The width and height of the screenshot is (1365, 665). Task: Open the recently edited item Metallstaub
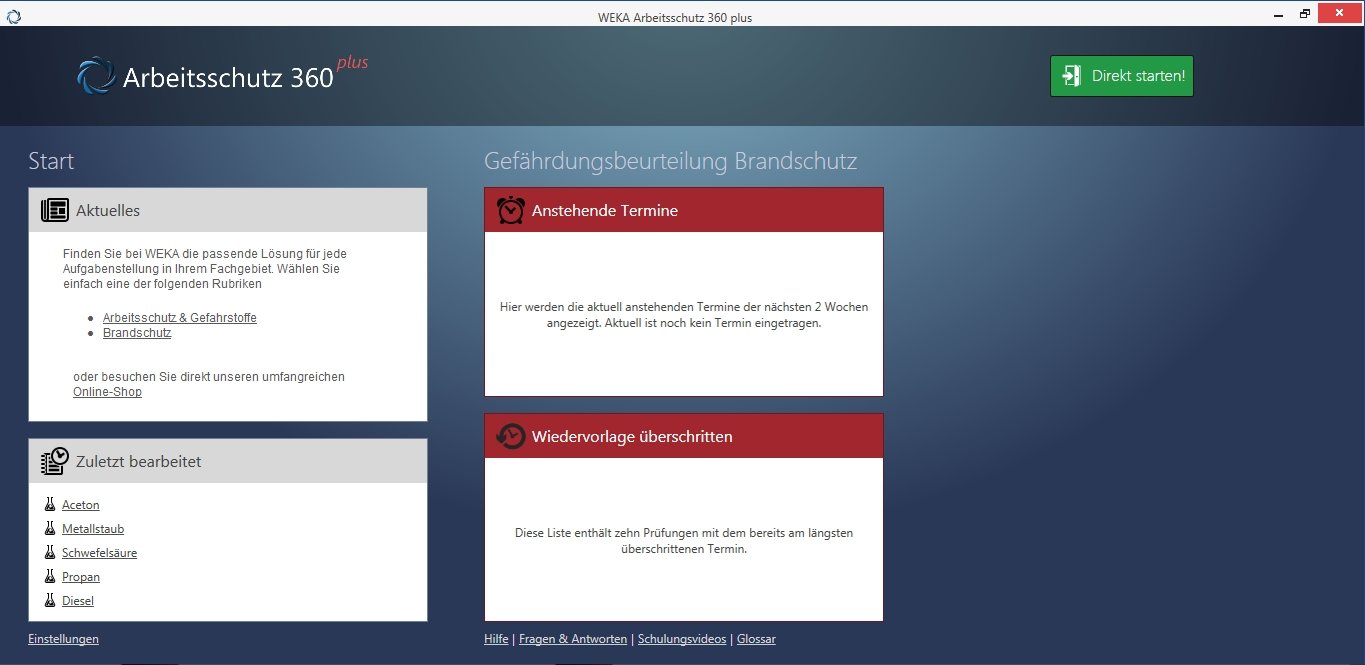(x=93, y=529)
